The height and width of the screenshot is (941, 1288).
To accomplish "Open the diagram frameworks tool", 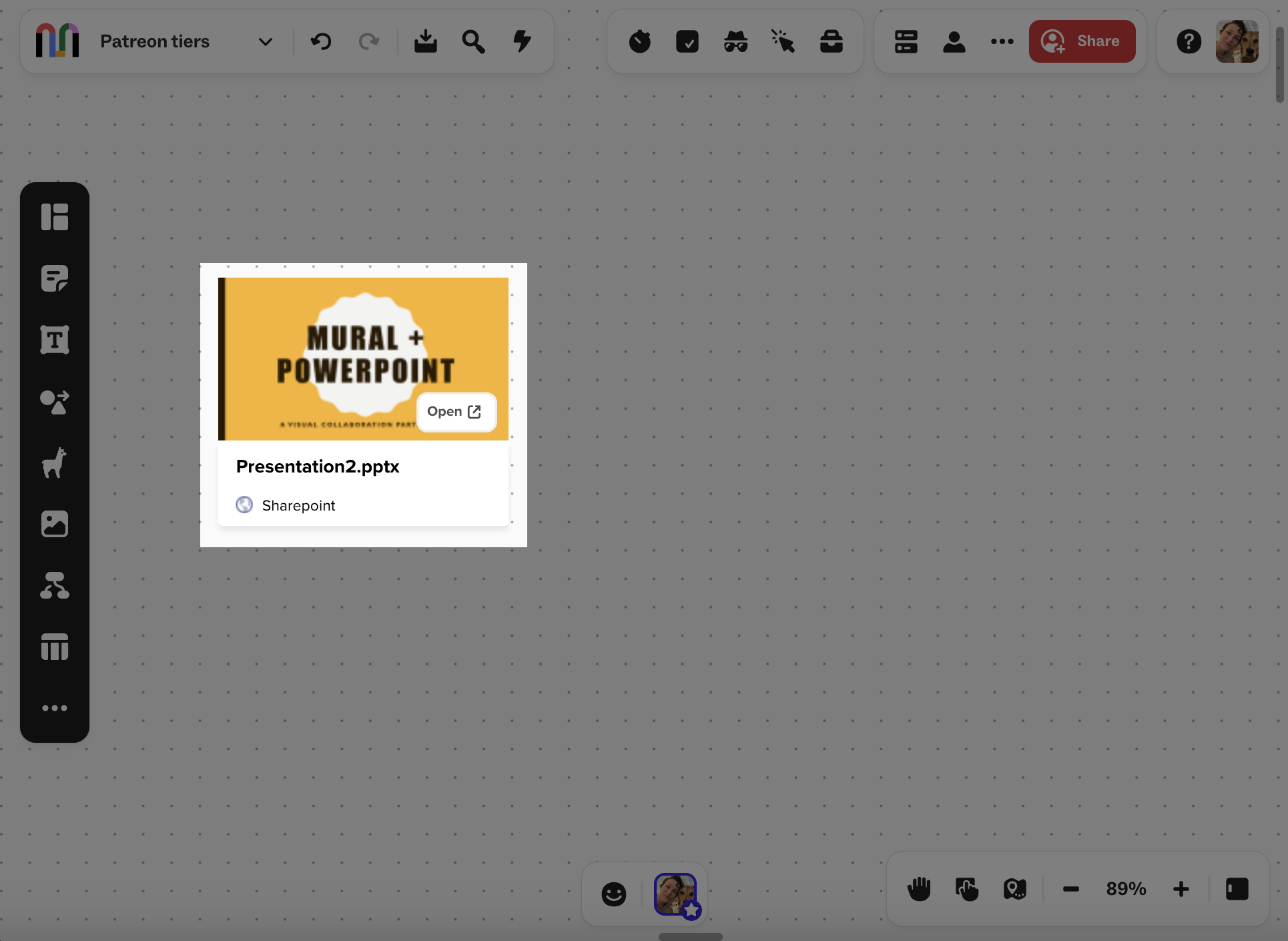I will pos(55,585).
